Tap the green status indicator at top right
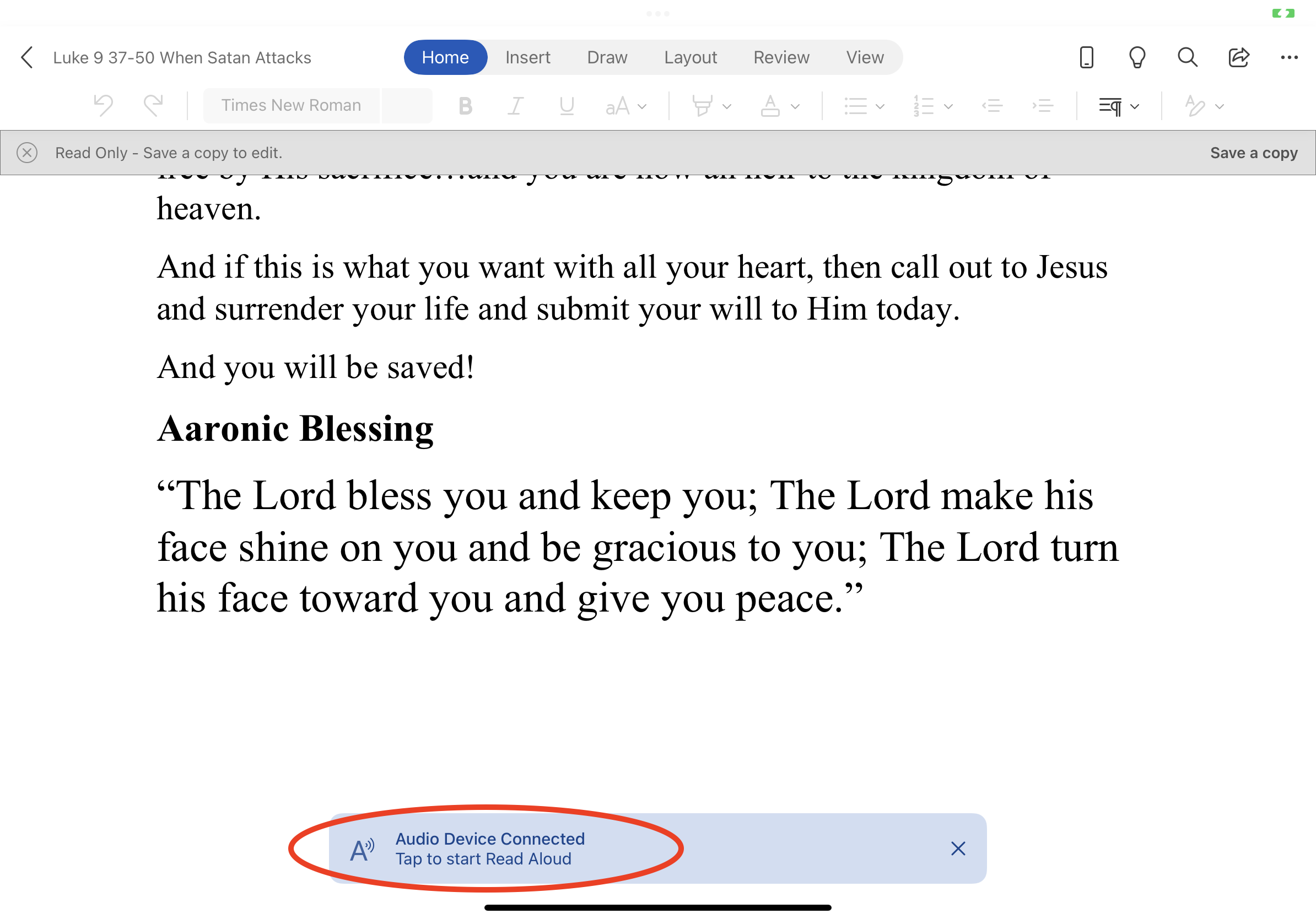 1283,13
